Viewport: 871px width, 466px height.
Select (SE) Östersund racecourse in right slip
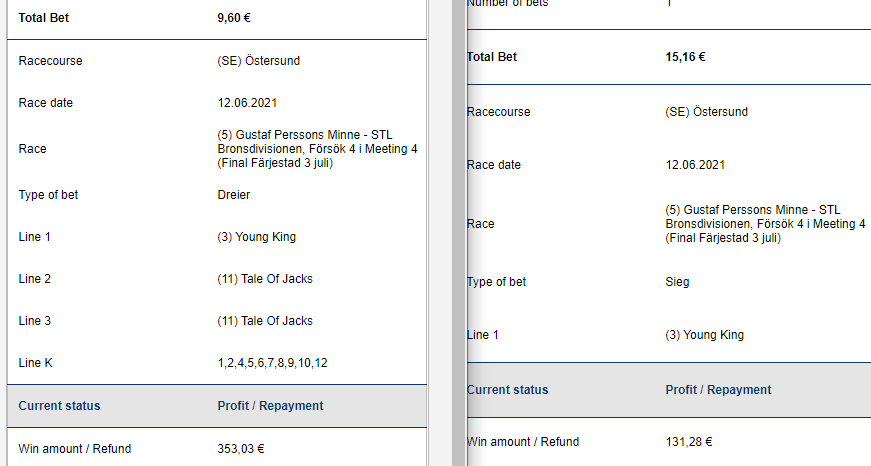click(x=707, y=112)
